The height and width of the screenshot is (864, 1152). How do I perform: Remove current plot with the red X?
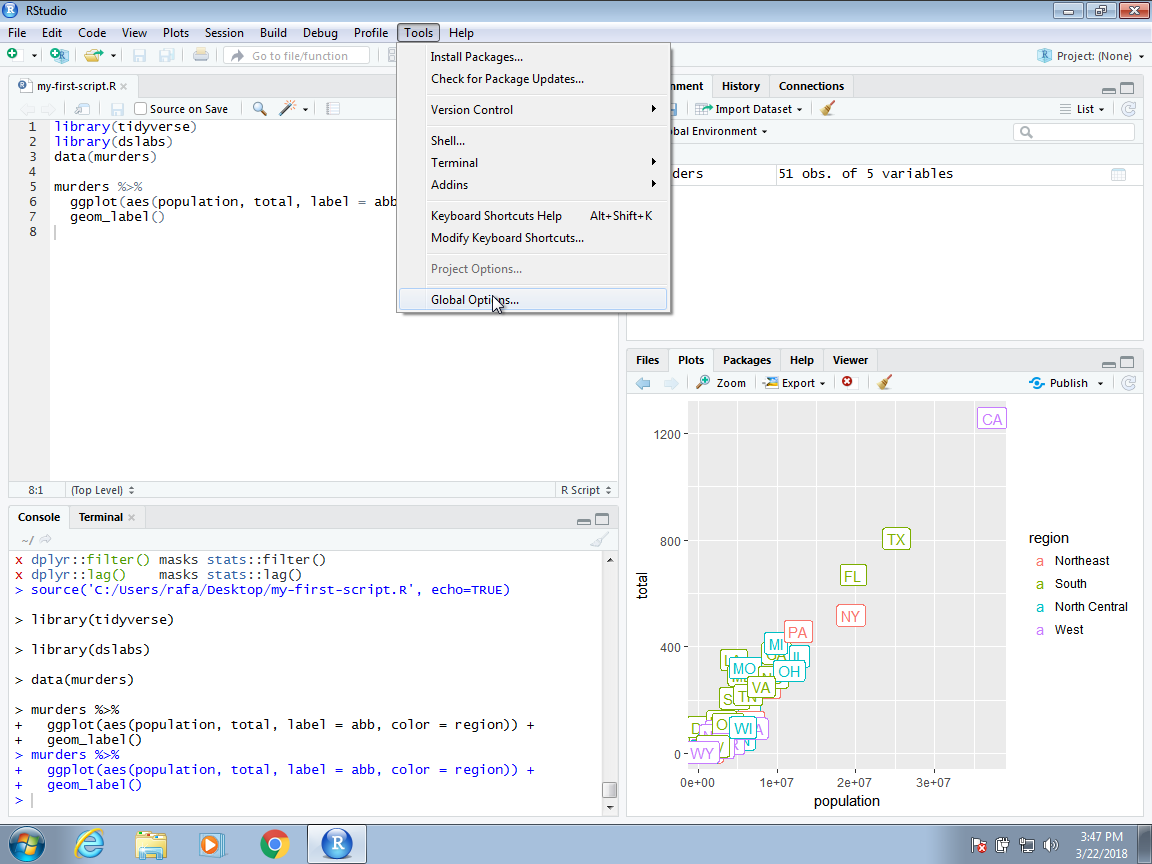click(846, 382)
